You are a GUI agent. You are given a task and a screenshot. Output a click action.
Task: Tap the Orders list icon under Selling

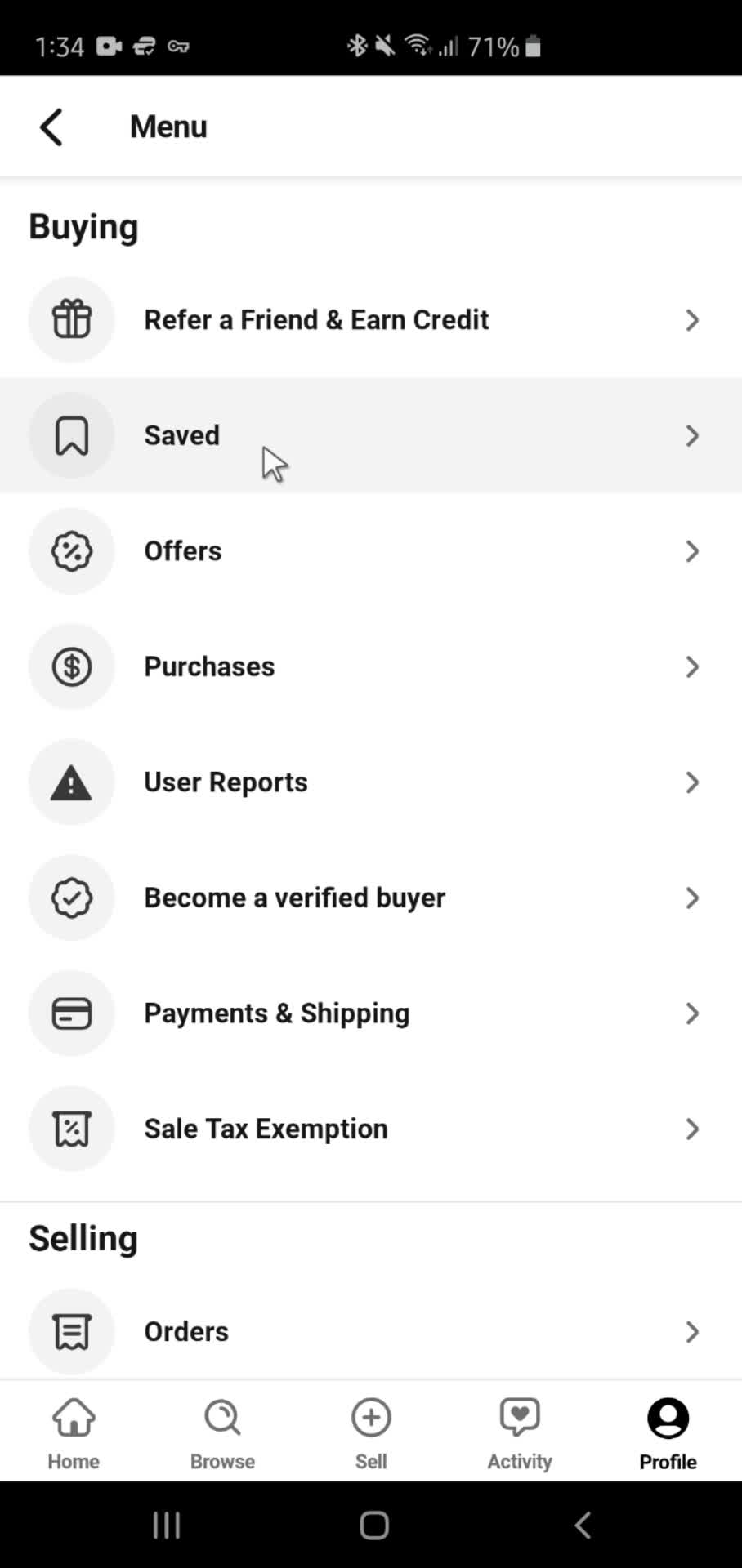coord(72,1331)
